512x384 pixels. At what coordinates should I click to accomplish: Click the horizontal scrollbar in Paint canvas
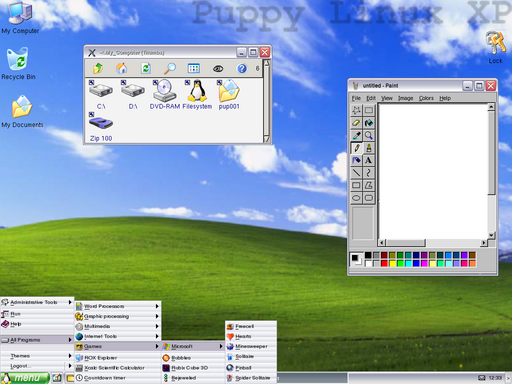(x=432, y=243)
